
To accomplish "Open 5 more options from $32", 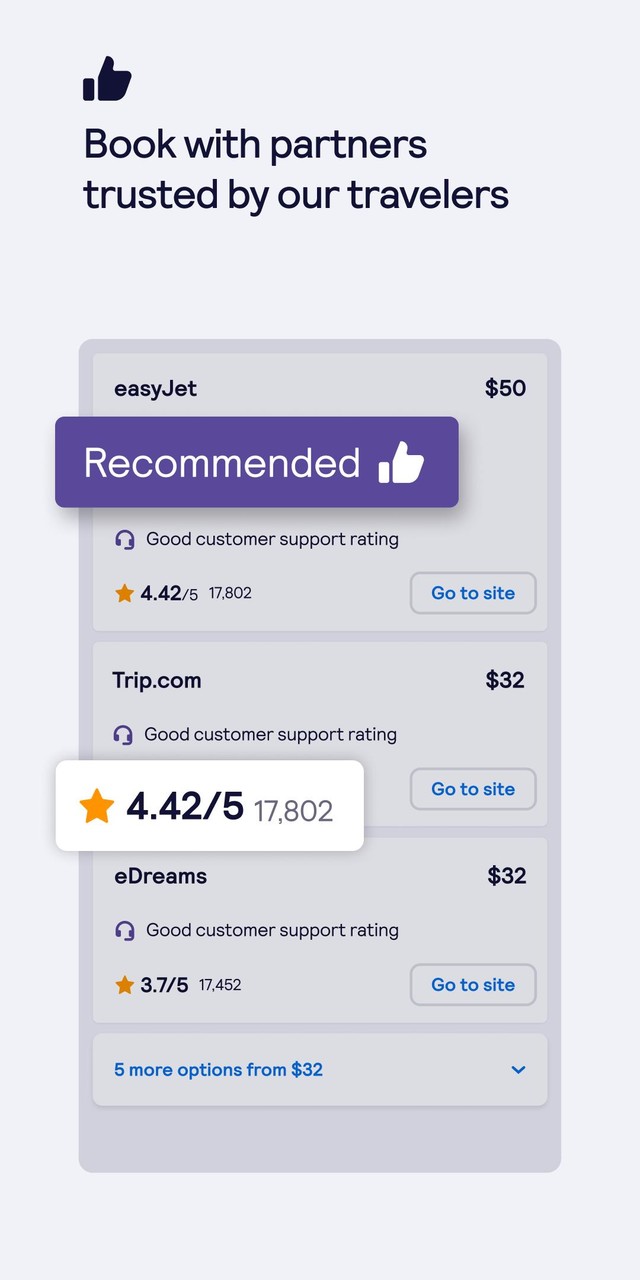I will tap(218, 1070).
